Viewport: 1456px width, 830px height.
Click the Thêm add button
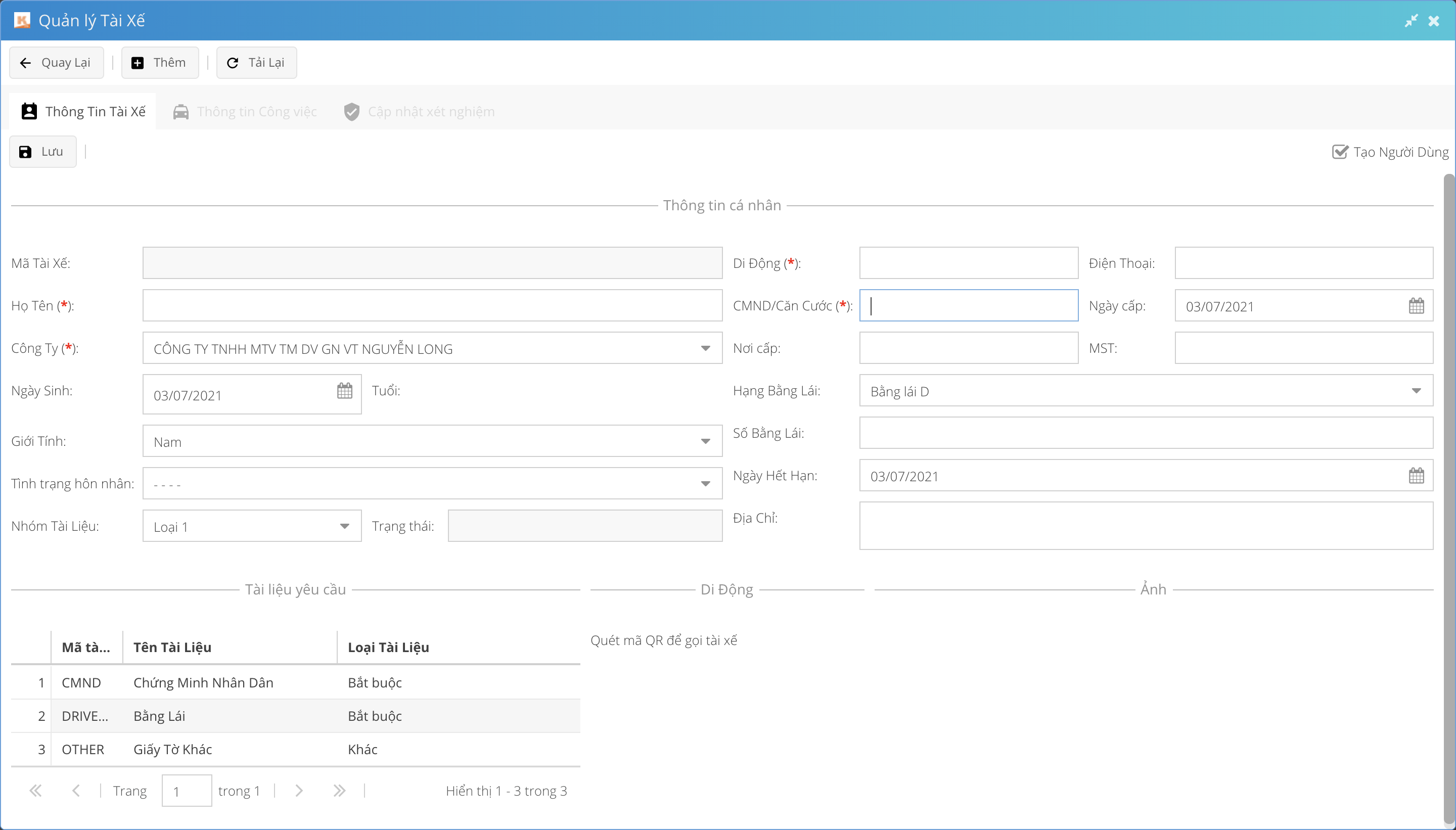160,63
